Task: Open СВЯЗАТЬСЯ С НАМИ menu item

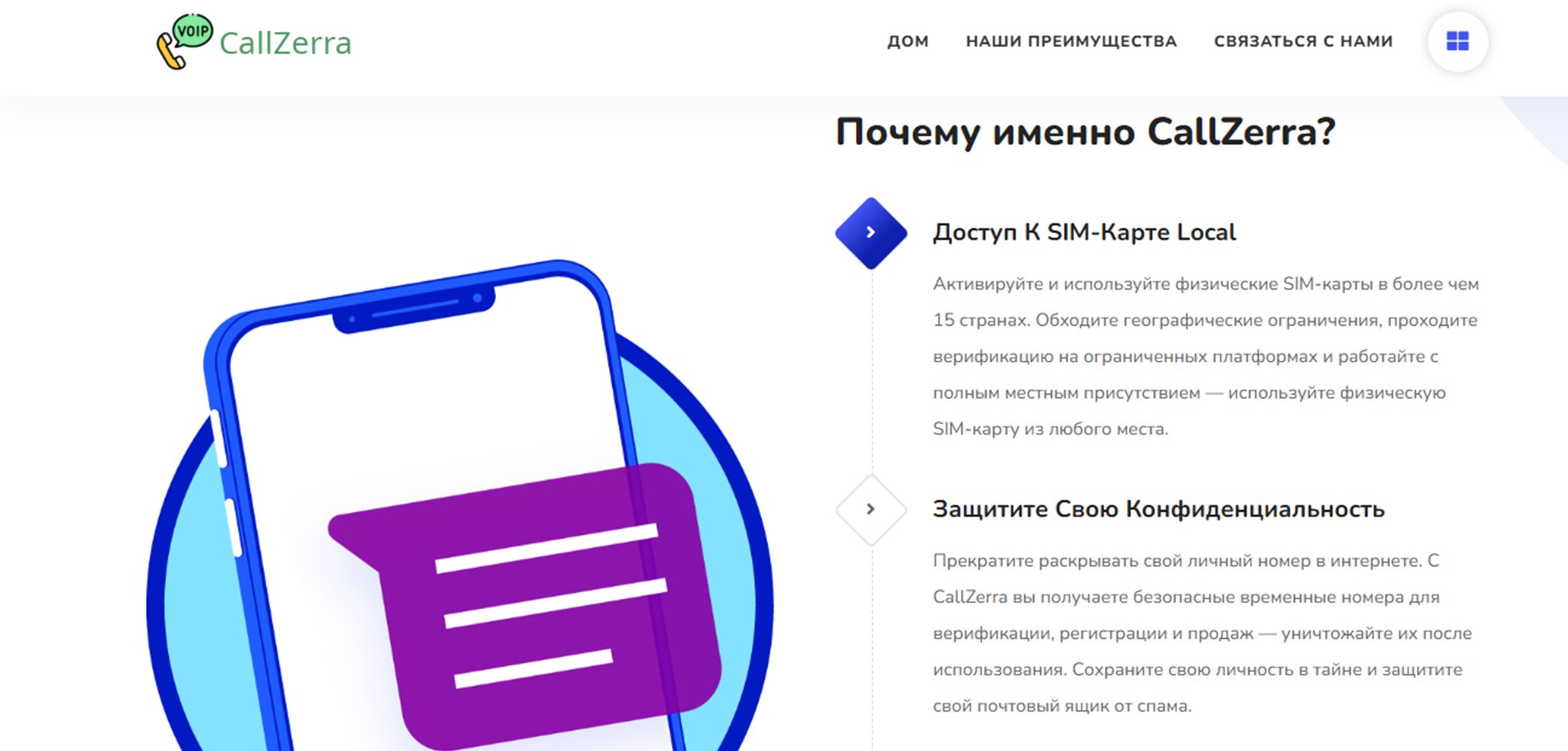Action: coord(1303,41)
